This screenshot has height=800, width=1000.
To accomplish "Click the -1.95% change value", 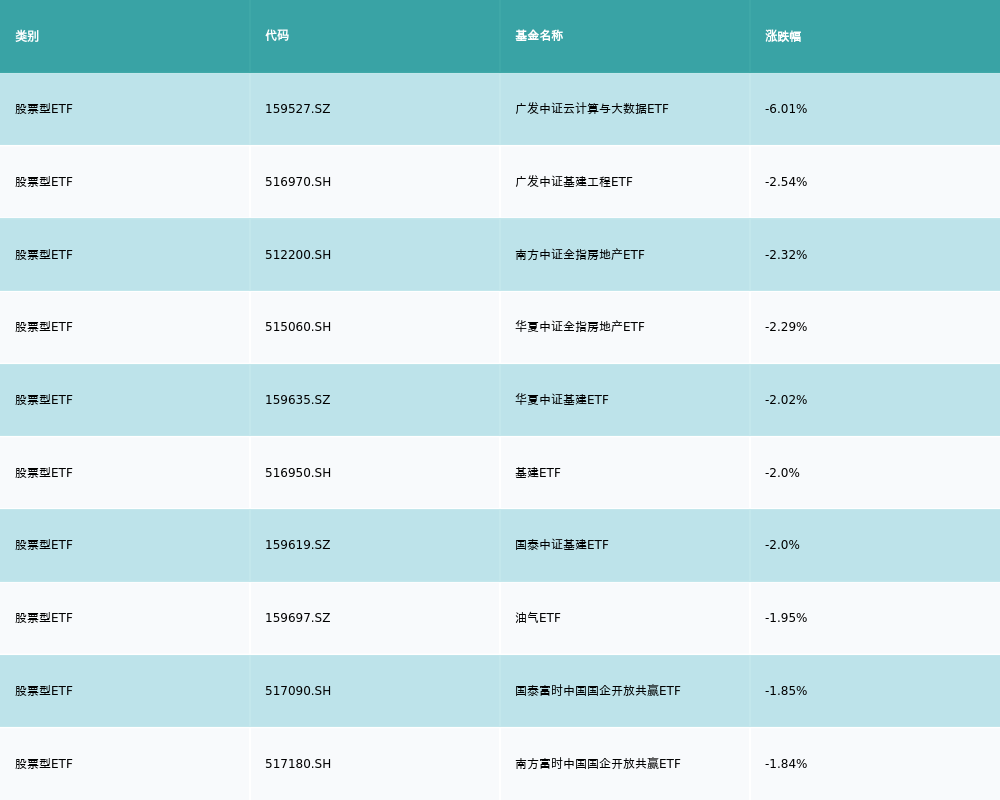I will click(786, 618).
